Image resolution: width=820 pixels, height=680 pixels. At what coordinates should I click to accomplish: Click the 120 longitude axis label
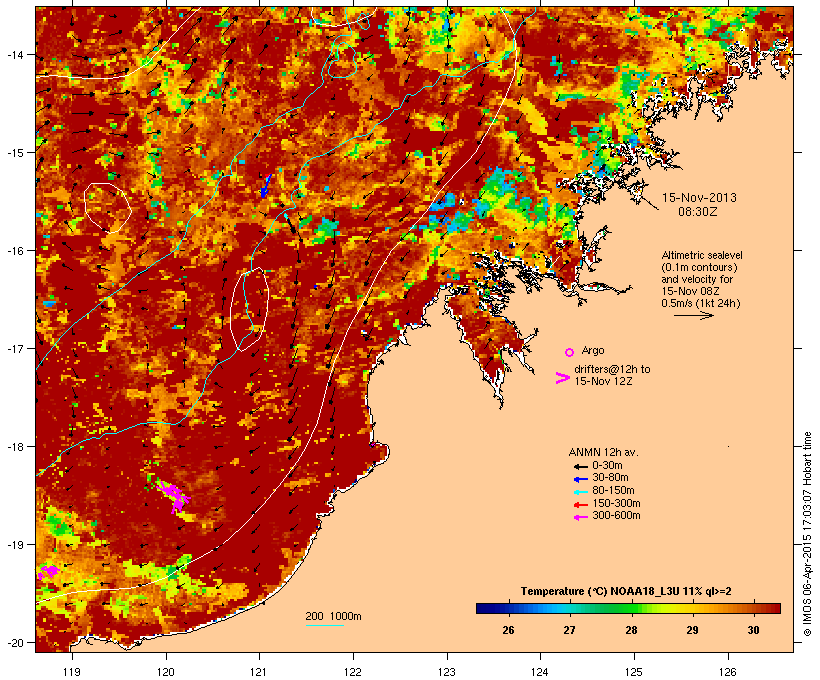166,672
